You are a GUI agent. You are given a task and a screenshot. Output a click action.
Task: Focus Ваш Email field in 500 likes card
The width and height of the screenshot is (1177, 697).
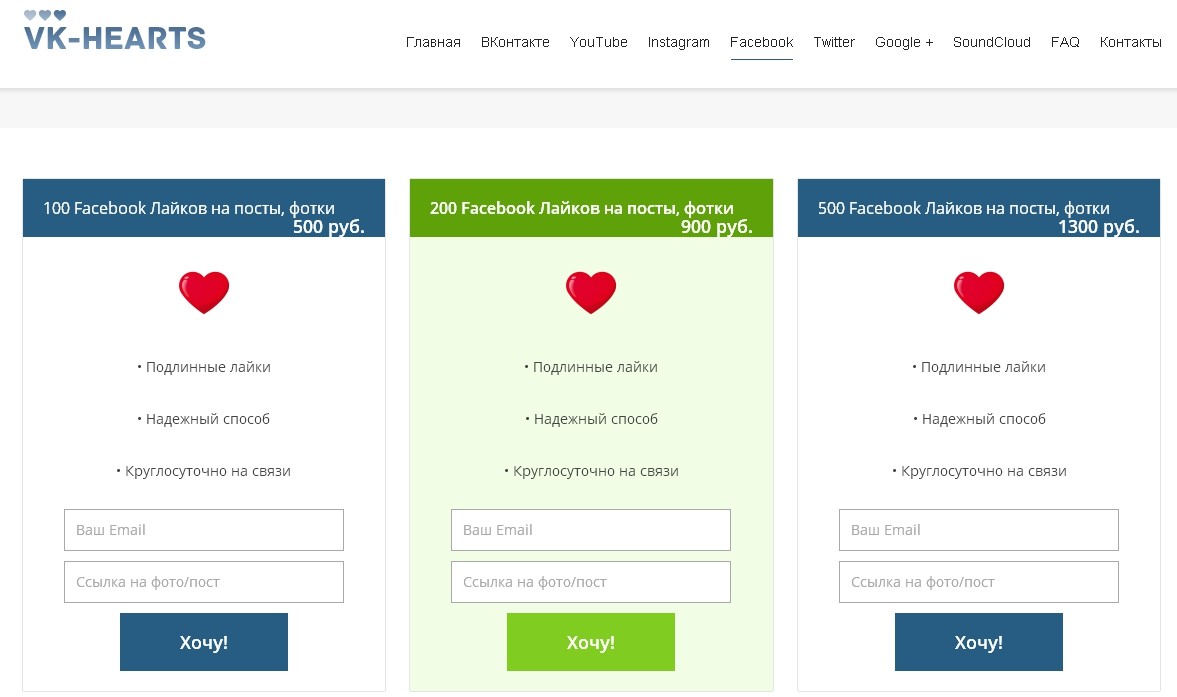click(x=979, y=530)
